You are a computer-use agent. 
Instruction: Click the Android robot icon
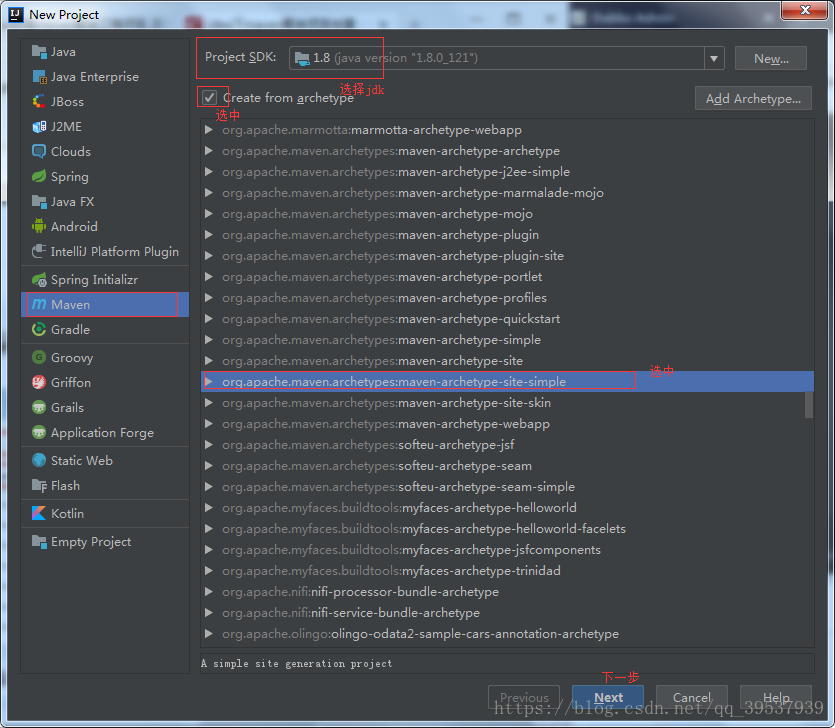(x=39, y=226)
